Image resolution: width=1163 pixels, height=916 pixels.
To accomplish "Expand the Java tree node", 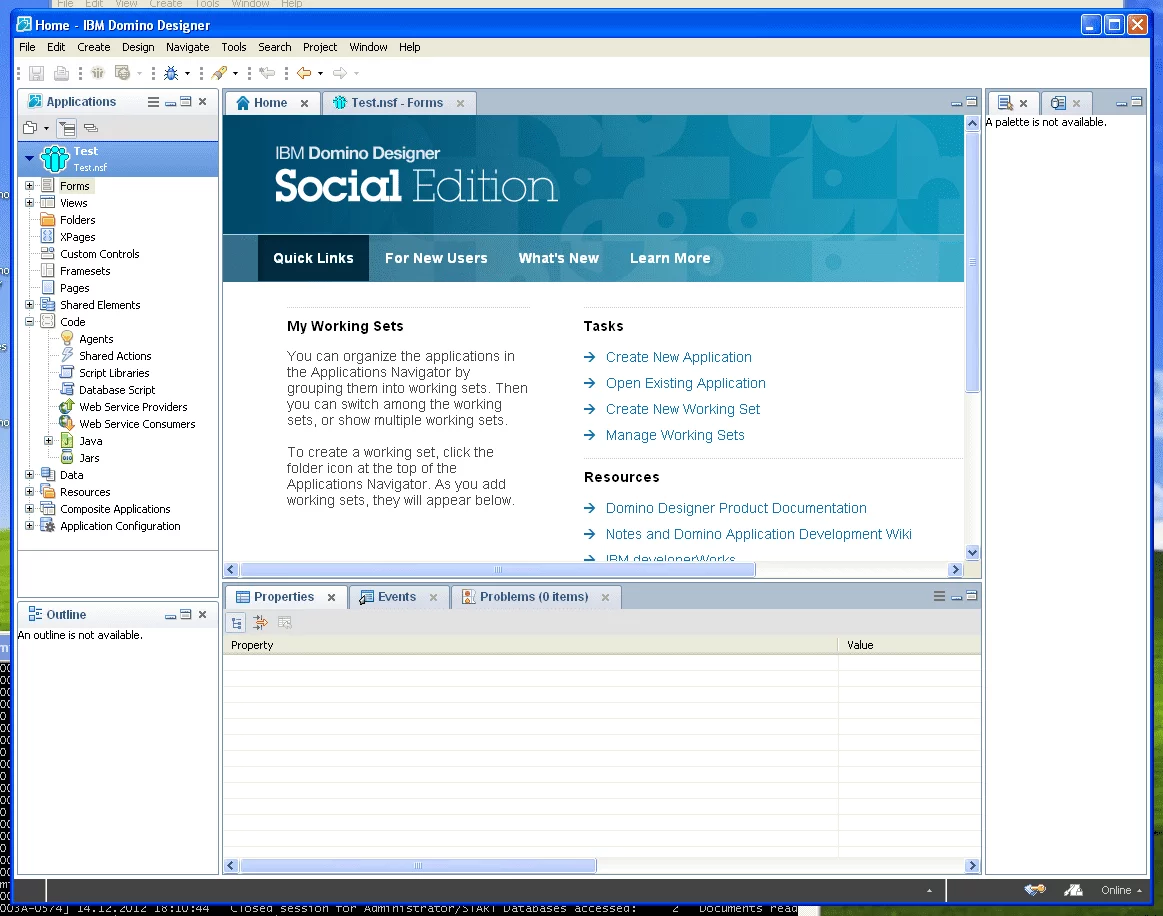I will tap(49, 441).
